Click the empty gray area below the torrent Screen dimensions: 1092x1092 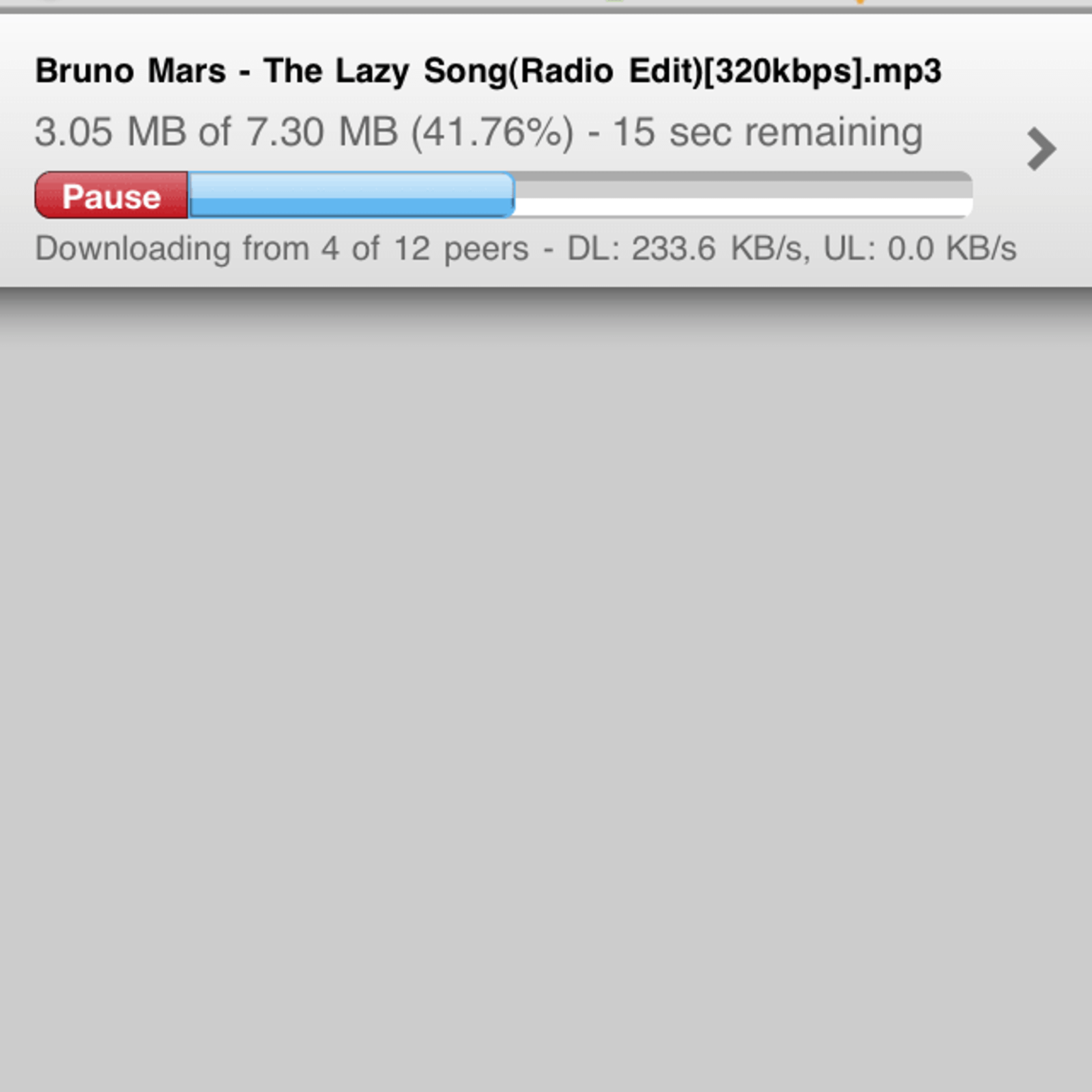tap(546, 689)
